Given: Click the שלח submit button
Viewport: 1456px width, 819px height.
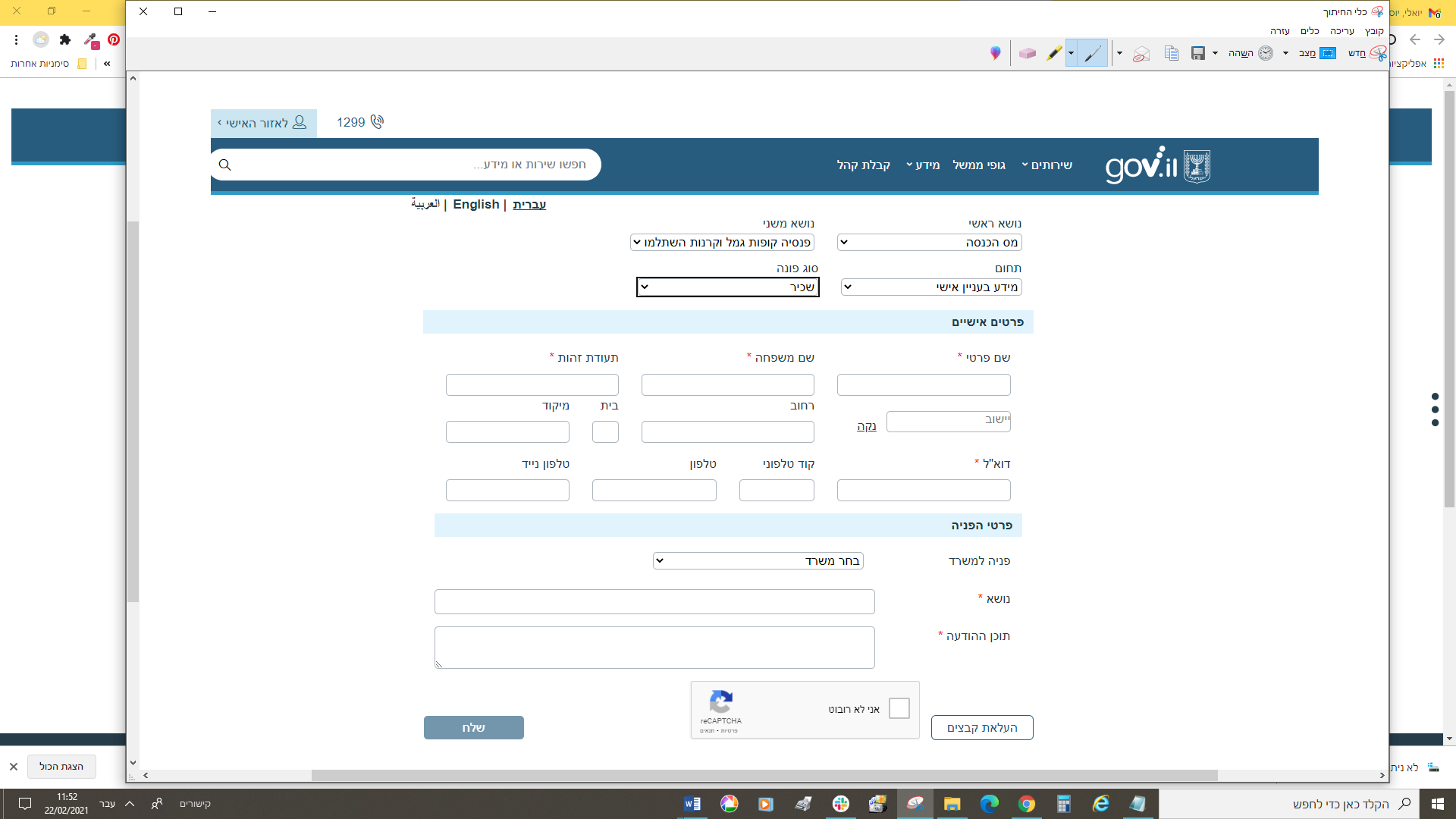Looking at the screenshot, I should click(x=473, y=727).
